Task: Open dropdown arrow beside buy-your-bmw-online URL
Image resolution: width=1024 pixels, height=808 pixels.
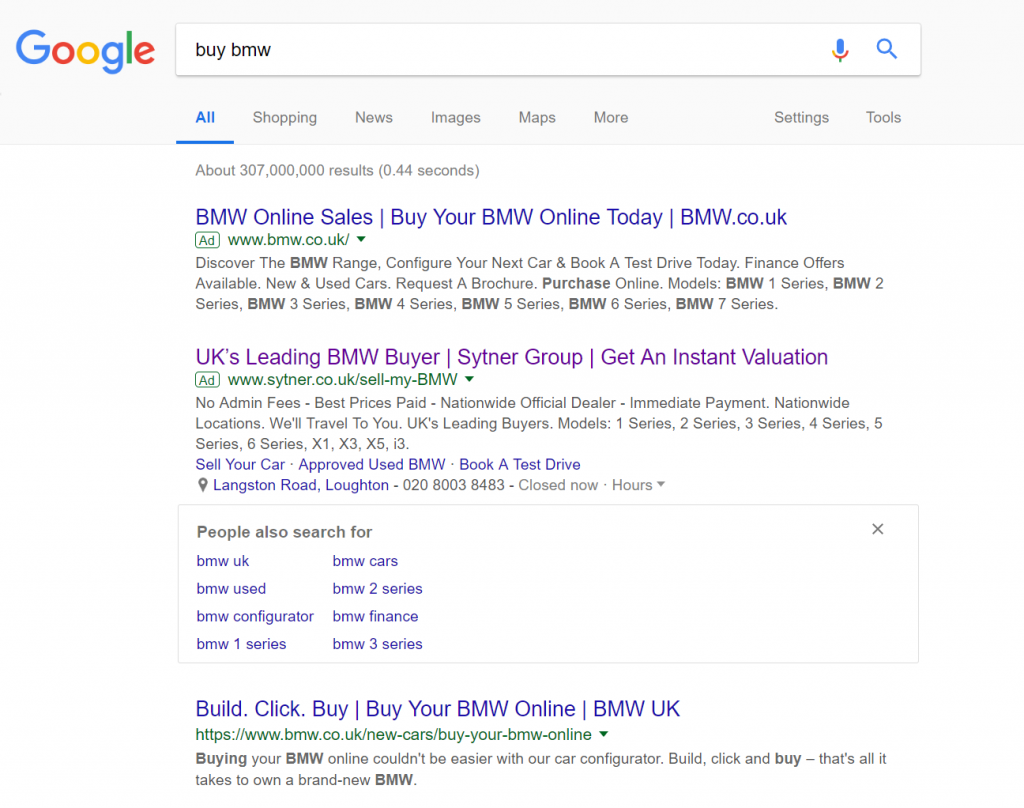Action: 603,734
